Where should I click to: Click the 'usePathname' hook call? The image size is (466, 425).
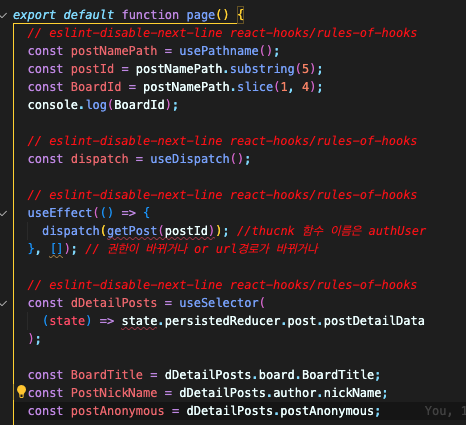pos(219,51)
